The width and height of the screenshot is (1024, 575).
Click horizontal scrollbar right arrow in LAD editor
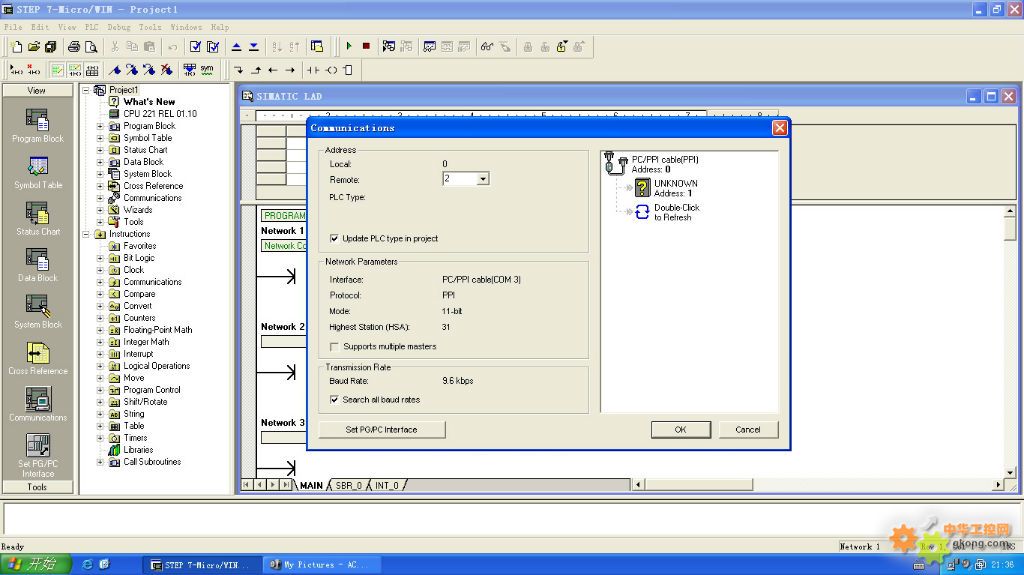pos(997,485)
